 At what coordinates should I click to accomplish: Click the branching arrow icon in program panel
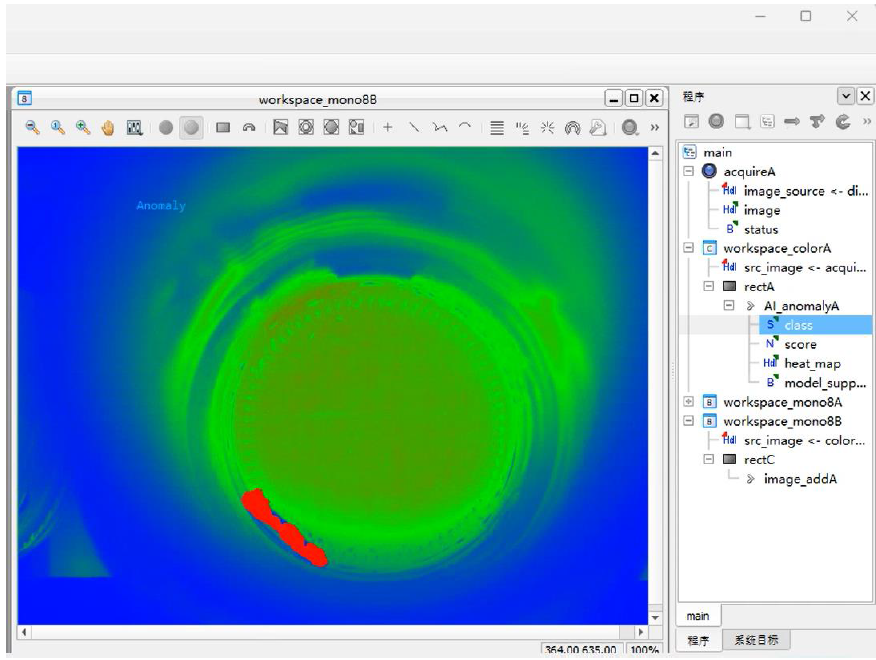(x=817, y=121)
